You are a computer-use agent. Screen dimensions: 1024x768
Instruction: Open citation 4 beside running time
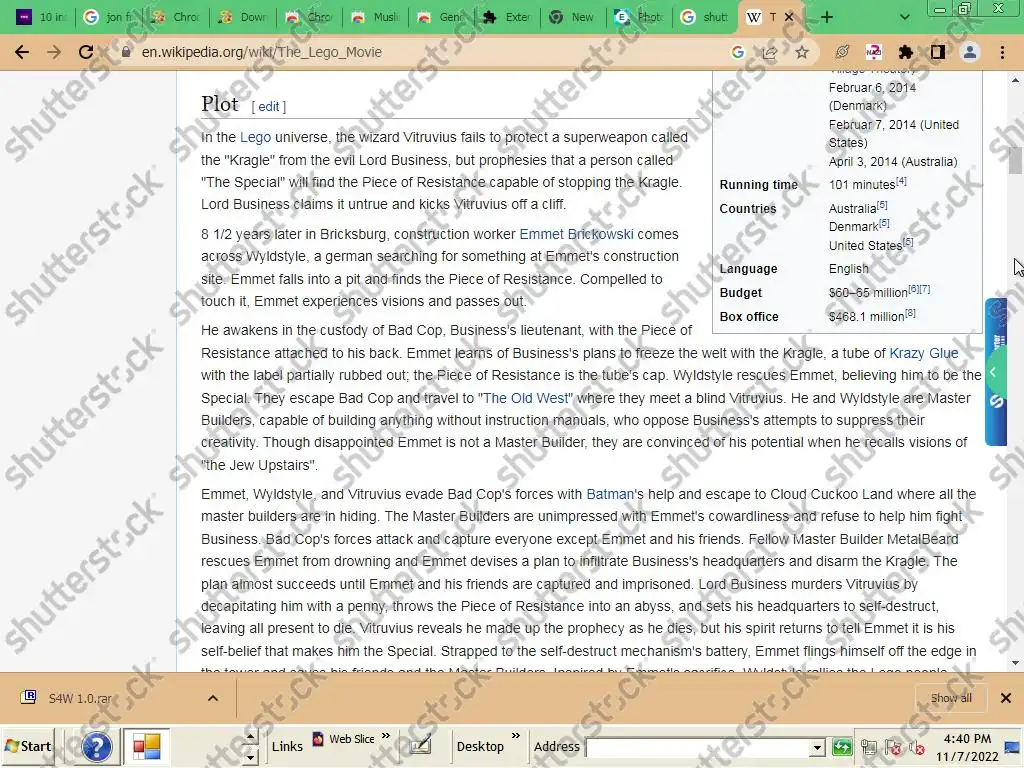point(901,181)
